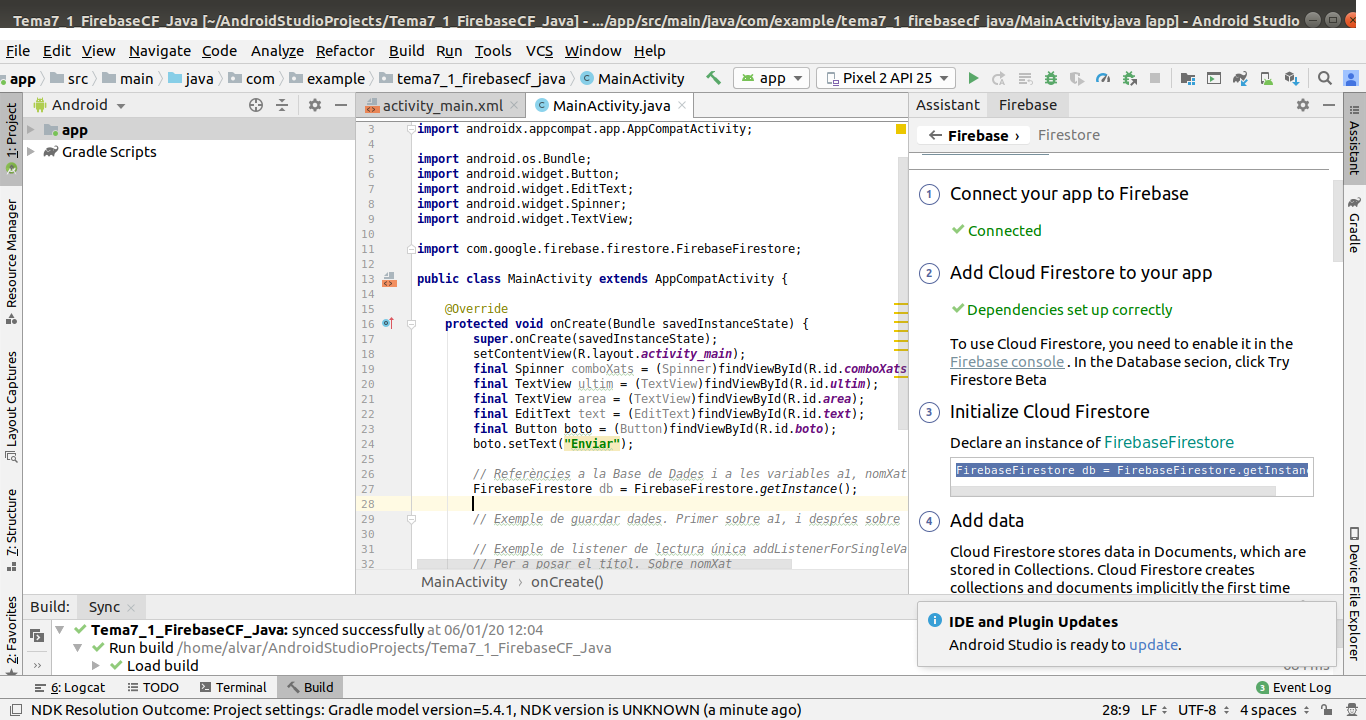Screen dimensions: 1366x720
Task: Click the locate target icon in Project panel
Action: pyautogui.click(x=256, y=105)
